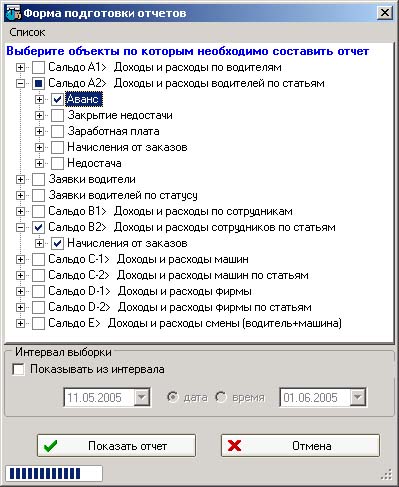Check the Сальдо E checkbox
This screenshot has width=399, height=487.
(x=39, y=323)
